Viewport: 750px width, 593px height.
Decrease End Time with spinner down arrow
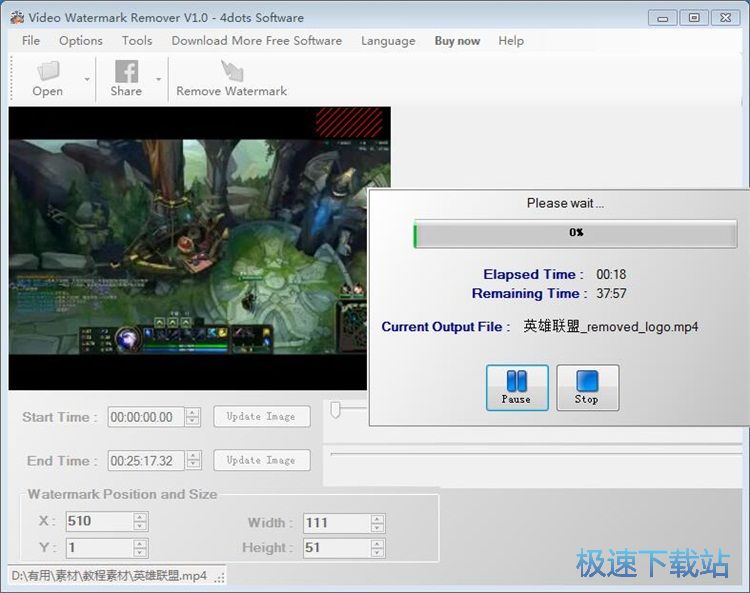point(193,466)
